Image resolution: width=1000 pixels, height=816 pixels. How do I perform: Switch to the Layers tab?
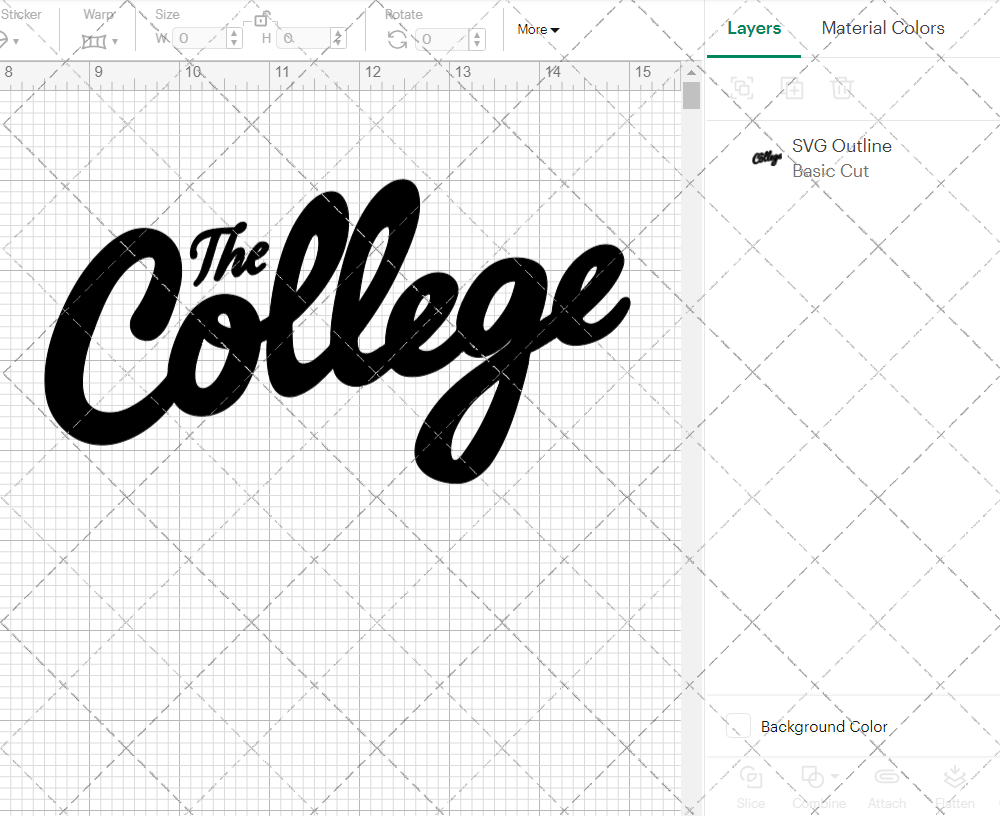click(754, 28)
